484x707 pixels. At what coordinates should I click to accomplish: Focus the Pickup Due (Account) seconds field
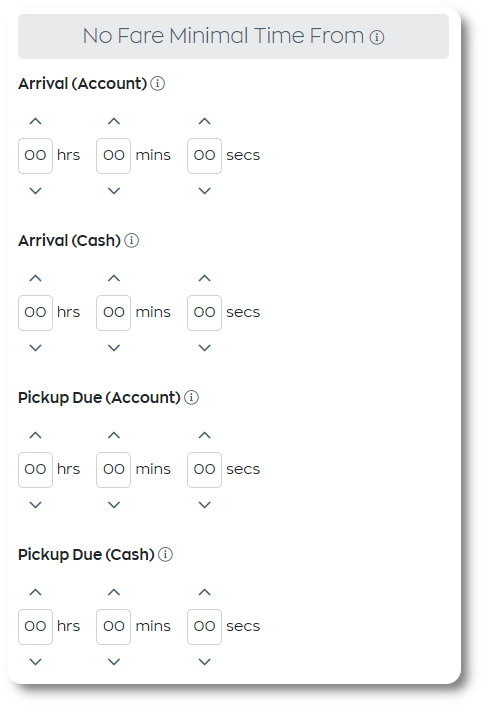[x=204, y=470]
